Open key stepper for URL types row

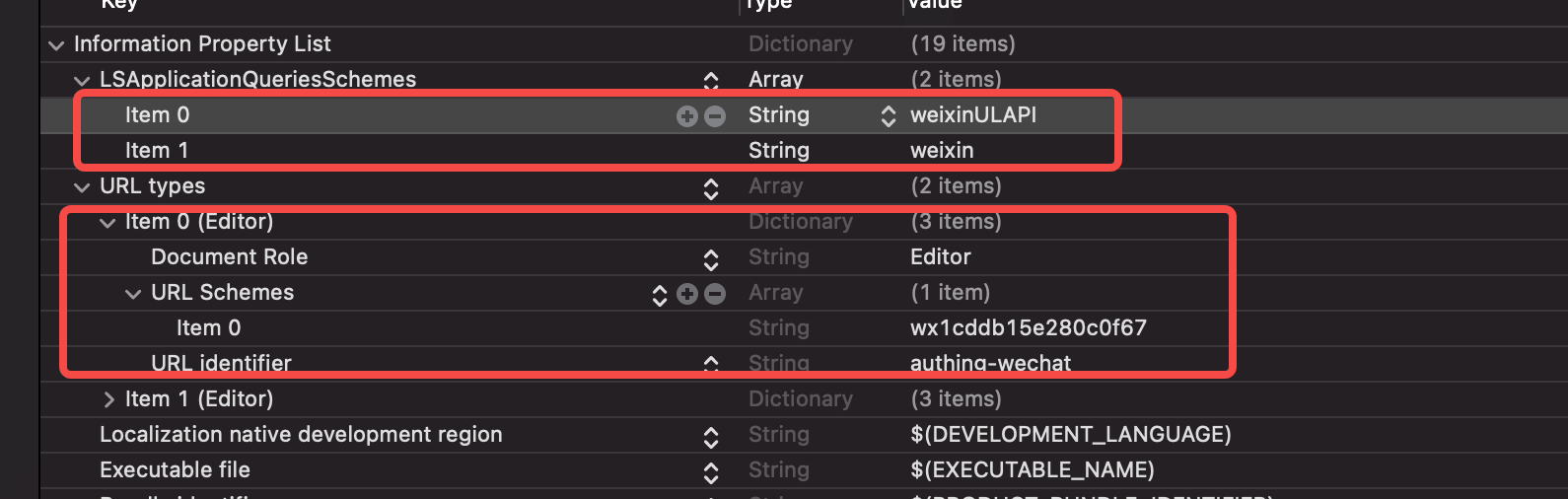pyautogui.click(x=710, y=187)
